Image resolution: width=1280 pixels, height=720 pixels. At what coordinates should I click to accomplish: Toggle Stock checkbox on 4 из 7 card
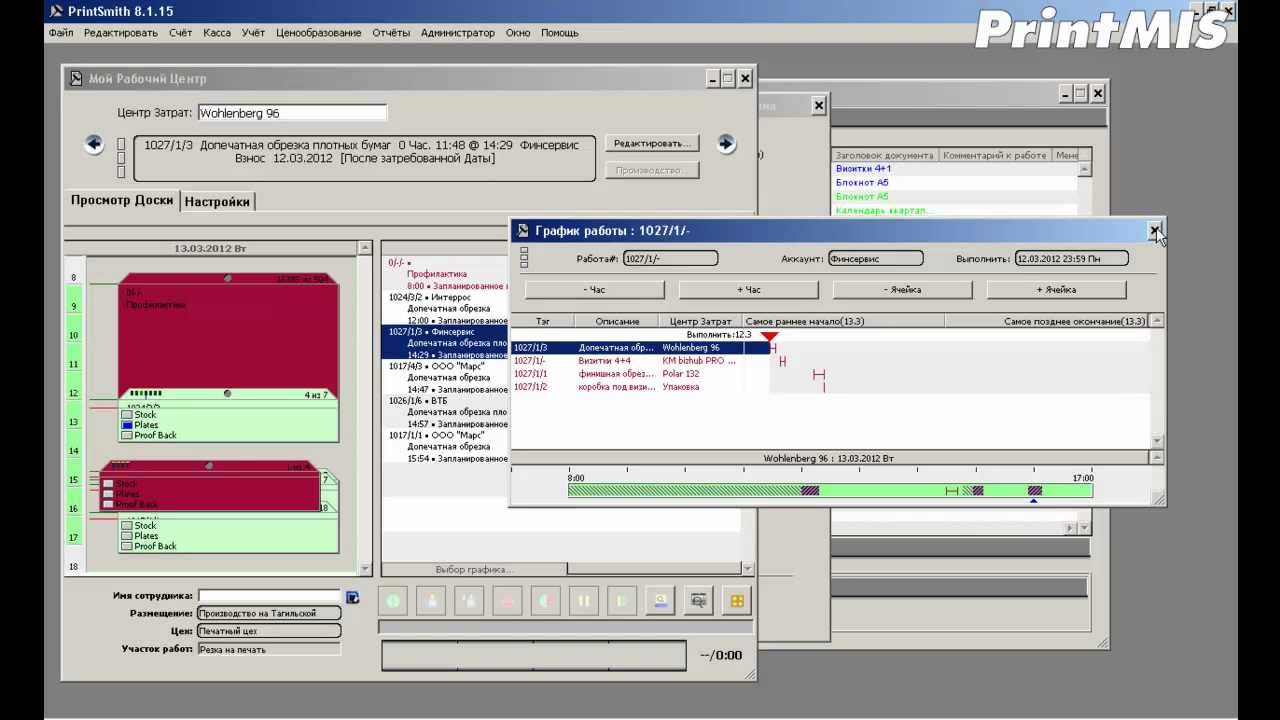coord(126,414)
